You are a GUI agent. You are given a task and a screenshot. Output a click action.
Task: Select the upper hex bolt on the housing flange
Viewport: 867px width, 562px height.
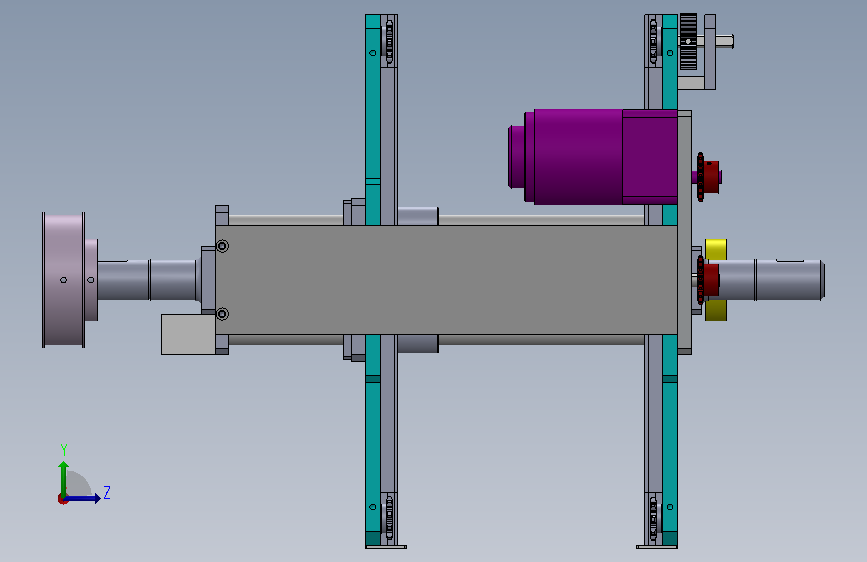[222, 246]
